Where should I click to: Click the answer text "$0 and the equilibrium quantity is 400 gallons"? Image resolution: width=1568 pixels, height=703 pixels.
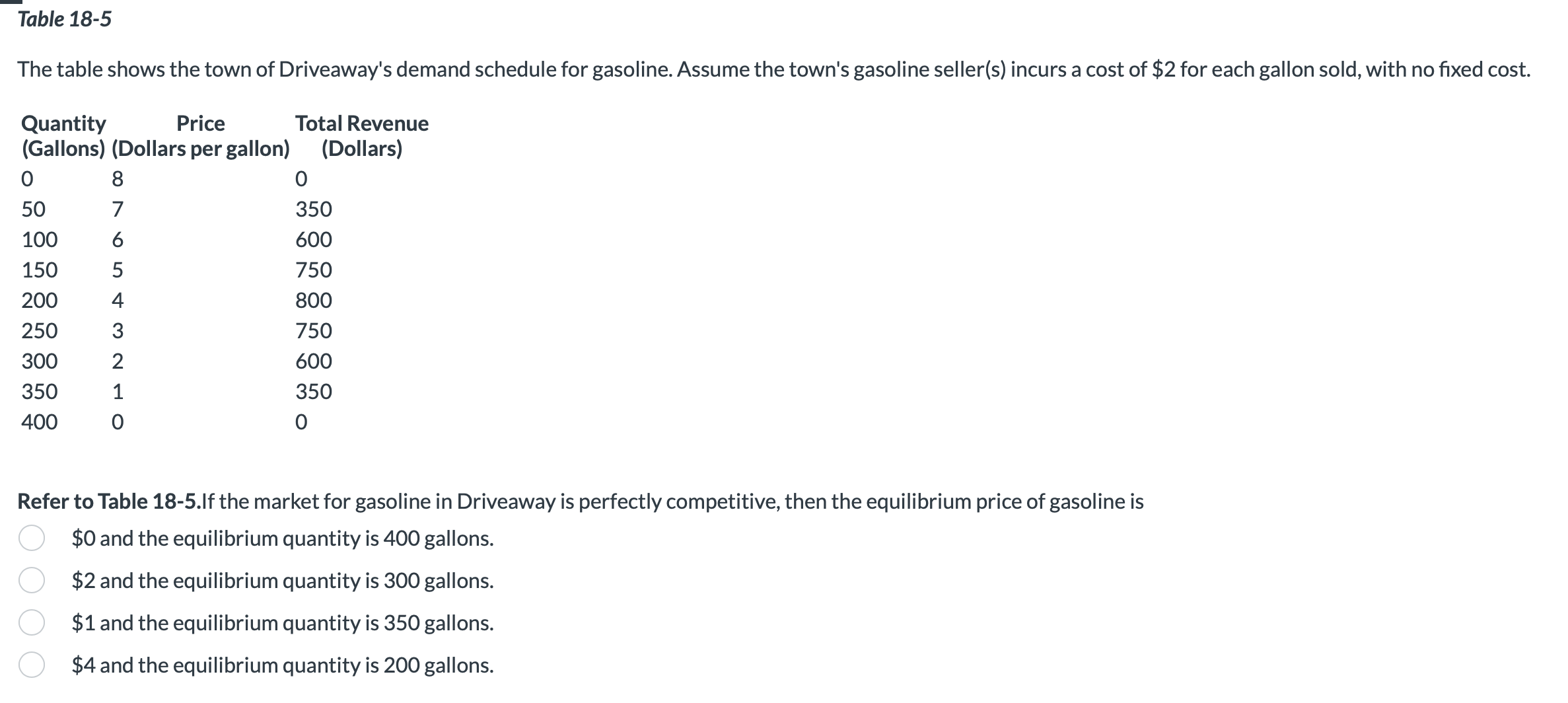click(283, 538)
